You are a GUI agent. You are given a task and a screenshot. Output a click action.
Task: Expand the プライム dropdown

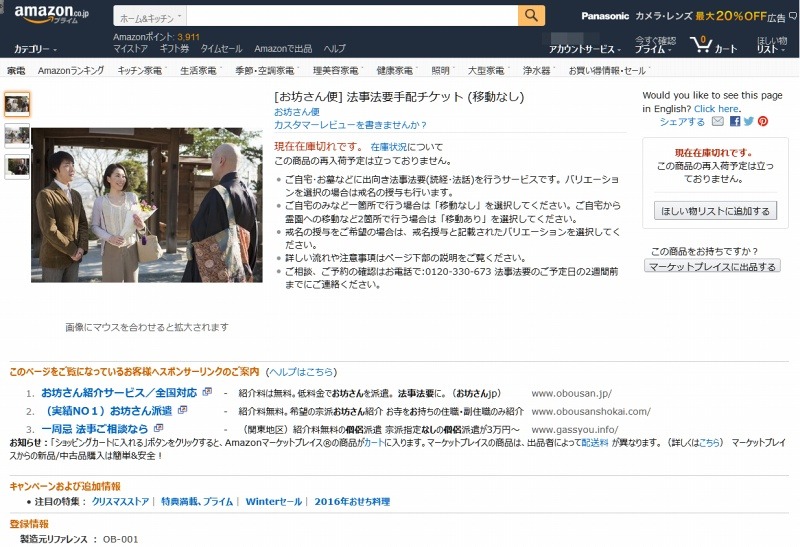pos(653,49)
